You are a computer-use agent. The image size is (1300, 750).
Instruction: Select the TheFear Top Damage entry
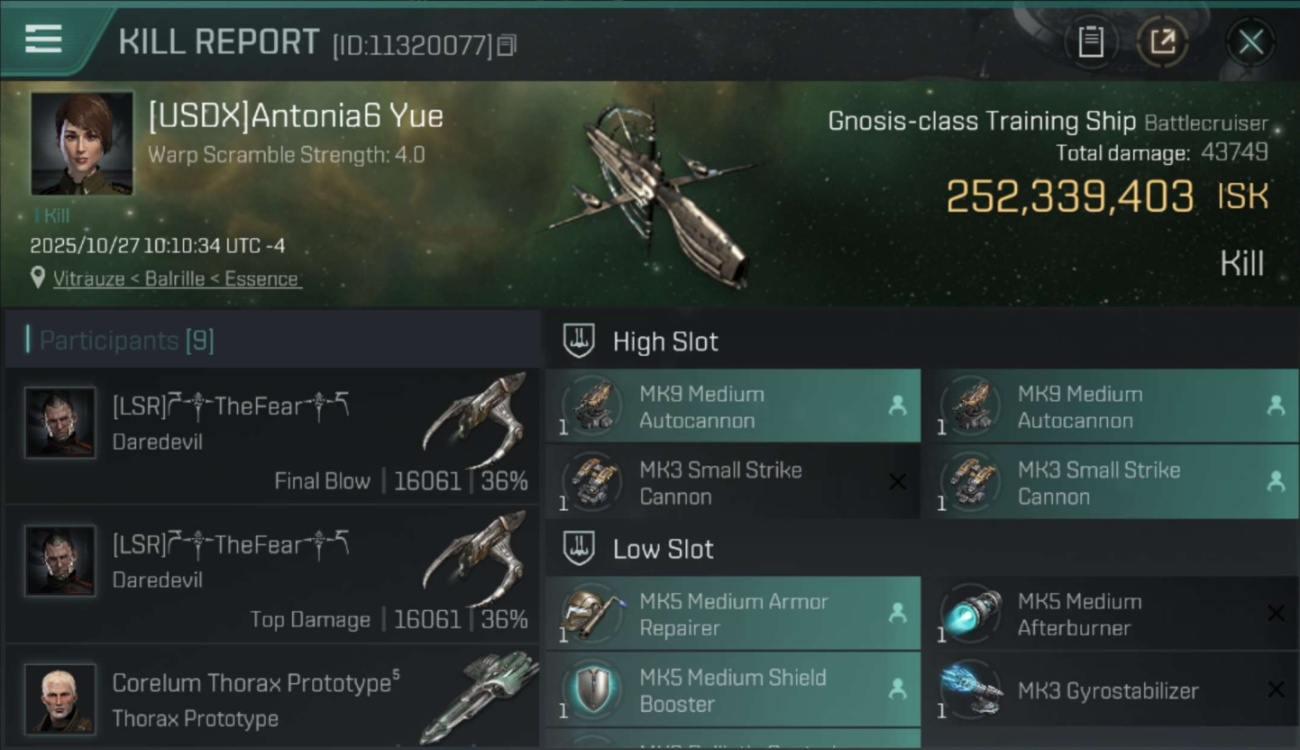pyautogui.click(x=272, y=574)
